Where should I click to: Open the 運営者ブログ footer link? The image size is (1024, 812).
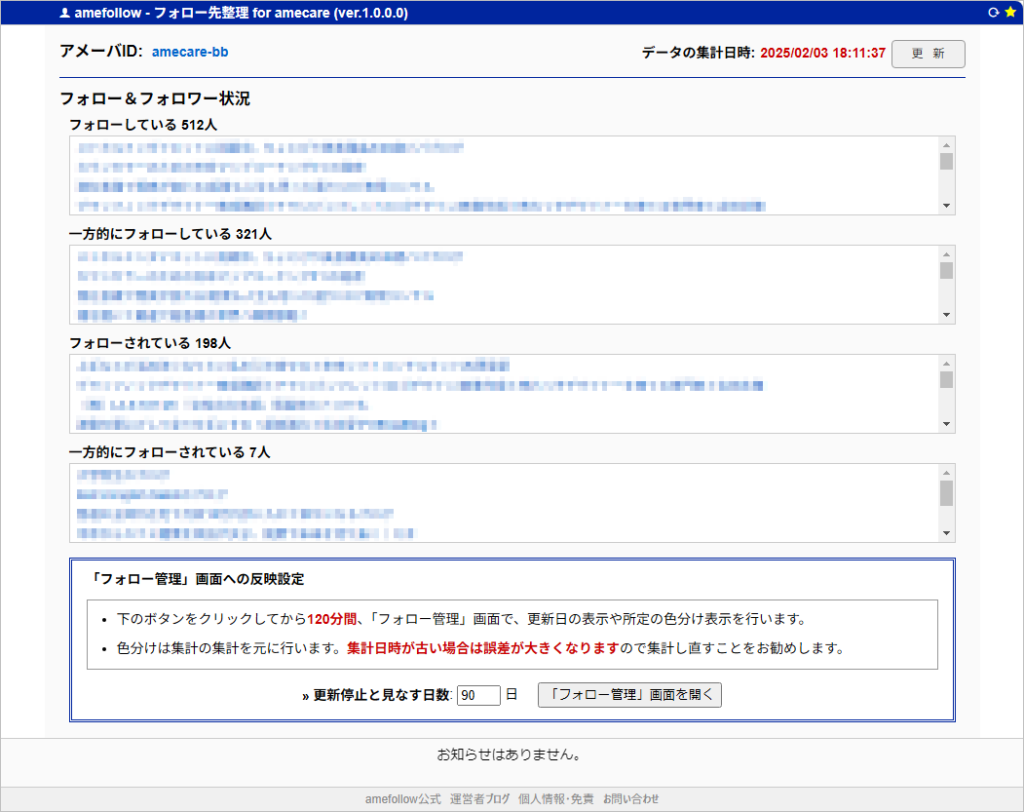click(x=480, y=799)
